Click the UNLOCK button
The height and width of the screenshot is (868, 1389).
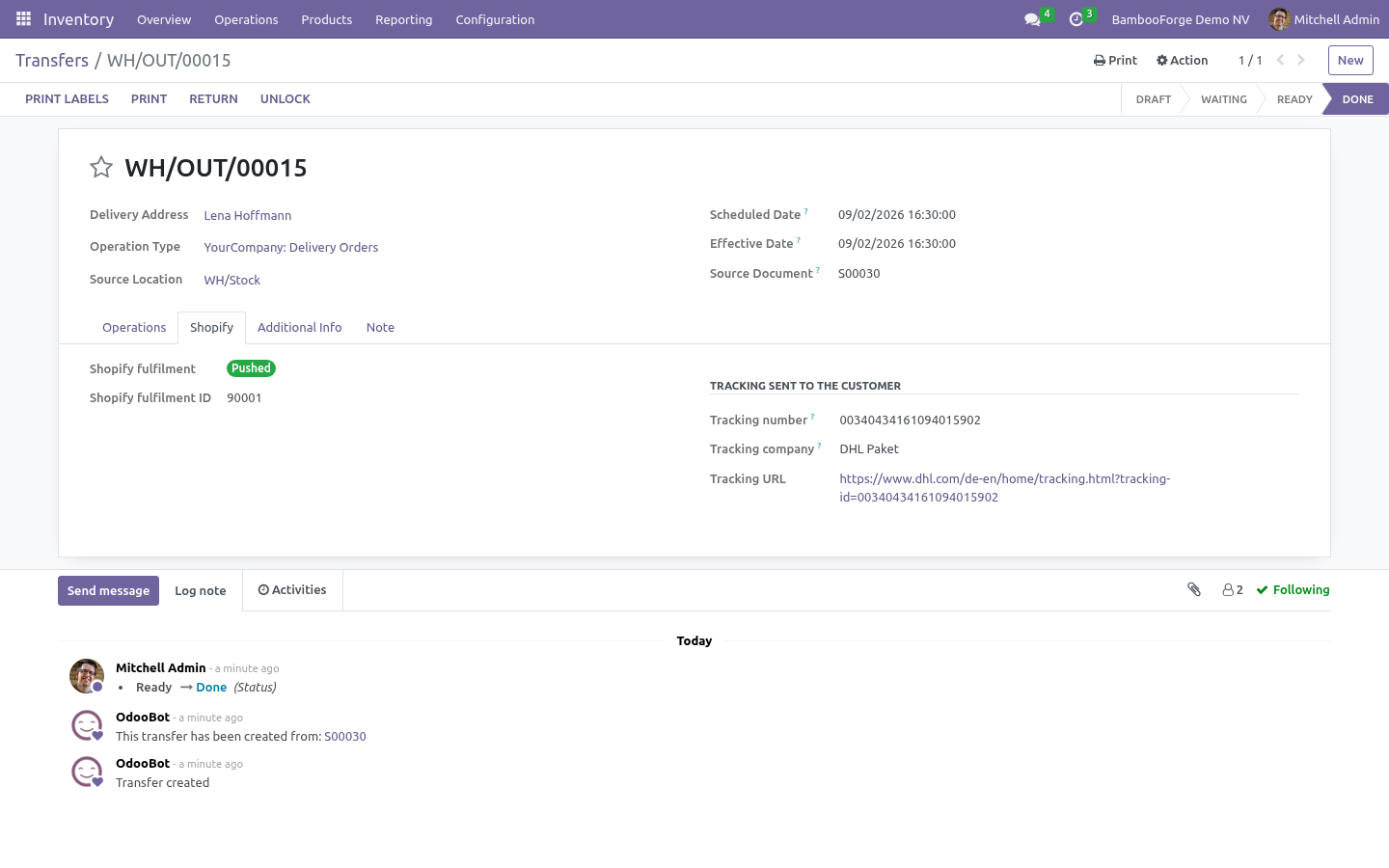point(286,99)
